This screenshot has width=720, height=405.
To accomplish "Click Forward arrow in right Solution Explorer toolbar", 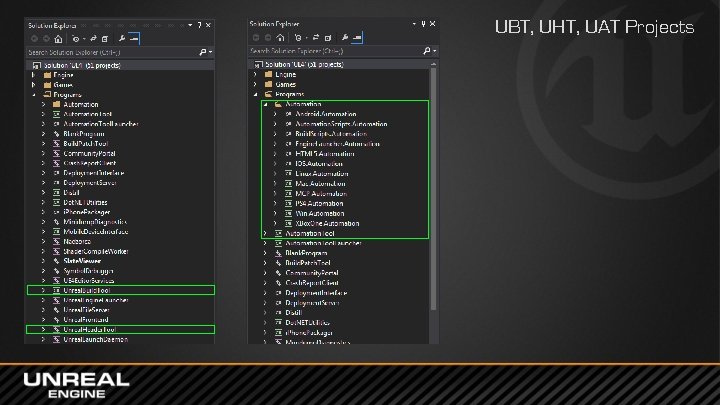I will [x=268, y=38].
